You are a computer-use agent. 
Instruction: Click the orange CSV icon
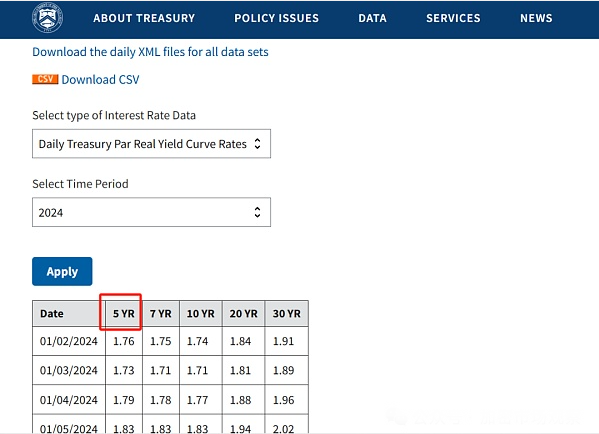[45, 79]
